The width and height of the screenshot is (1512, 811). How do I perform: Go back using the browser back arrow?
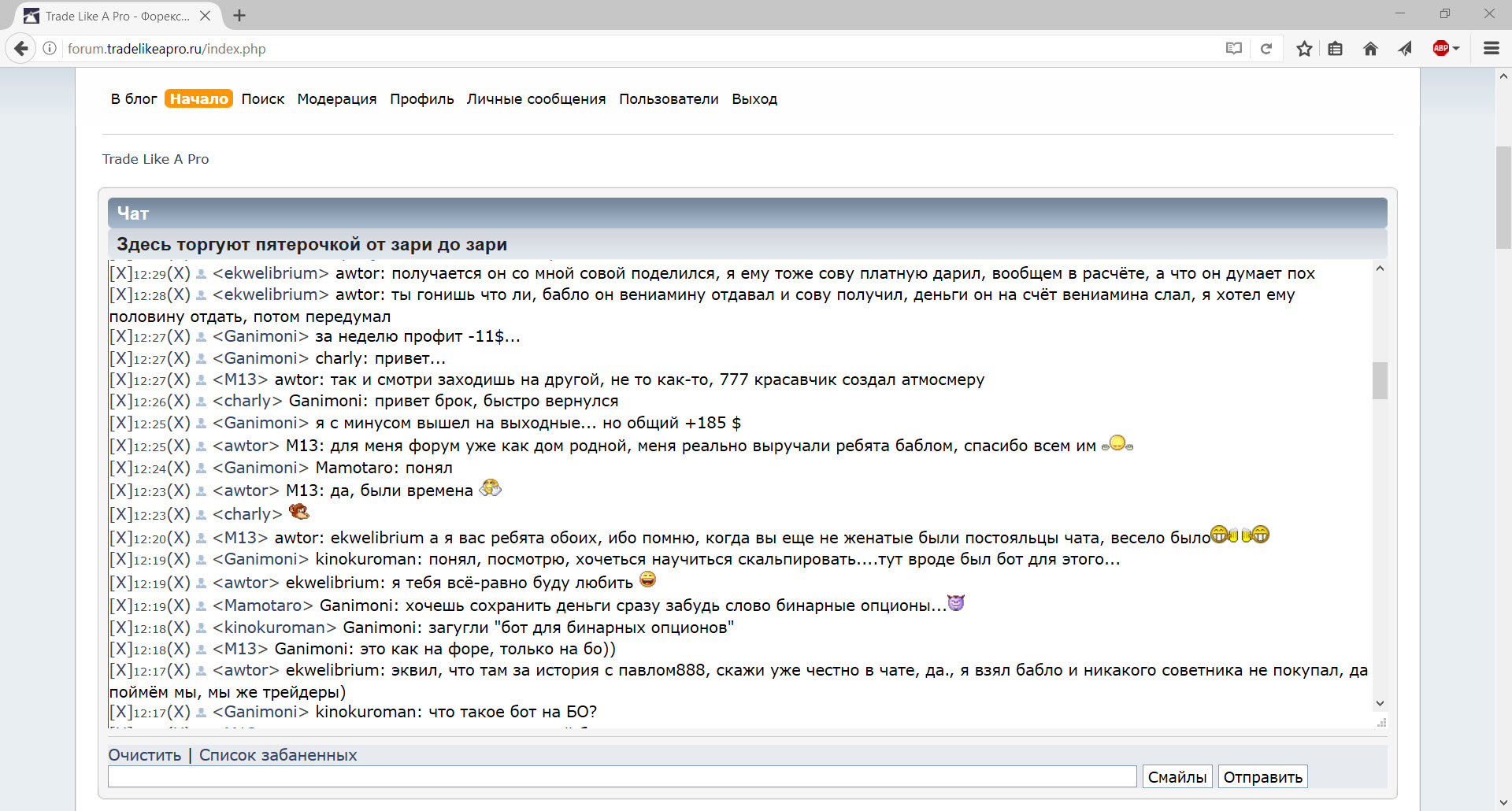pos(21,49)
